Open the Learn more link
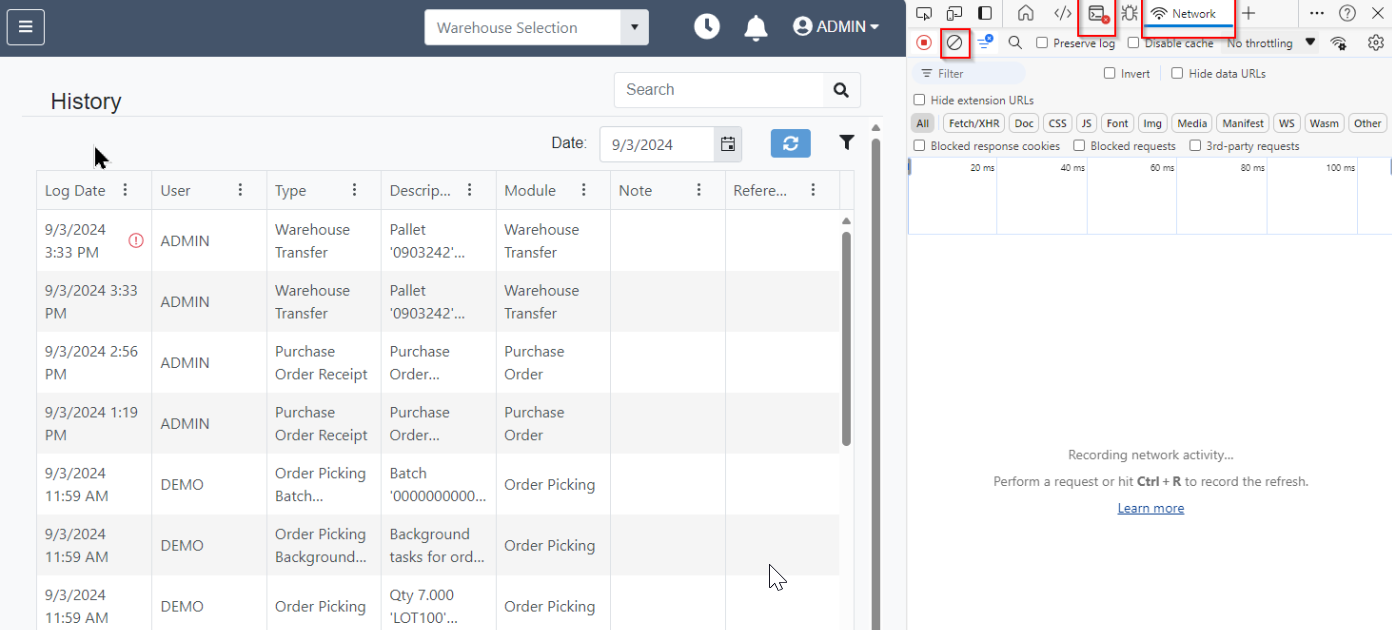The height and width of the screenshot is (630, 1392). click(1150, 508)
